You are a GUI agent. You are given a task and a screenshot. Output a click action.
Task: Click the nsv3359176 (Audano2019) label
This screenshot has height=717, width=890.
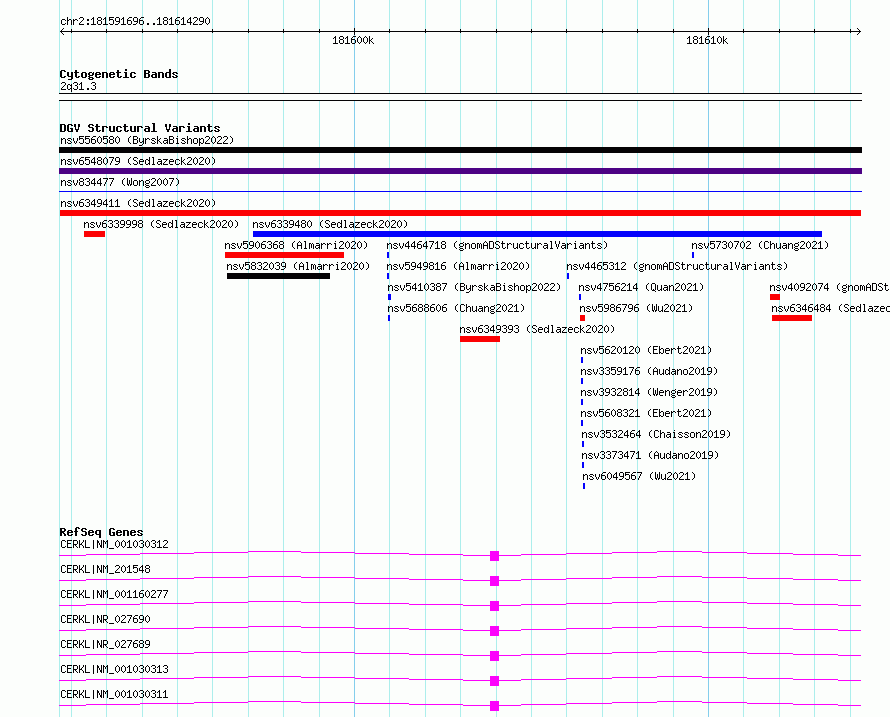pyautogui.click(x=649, y=371)
